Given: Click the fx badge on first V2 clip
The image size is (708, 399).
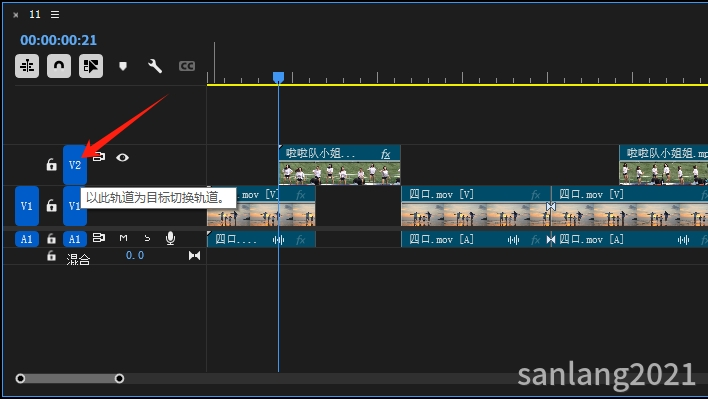Looking at the screenshot, I should click(385, 154).
